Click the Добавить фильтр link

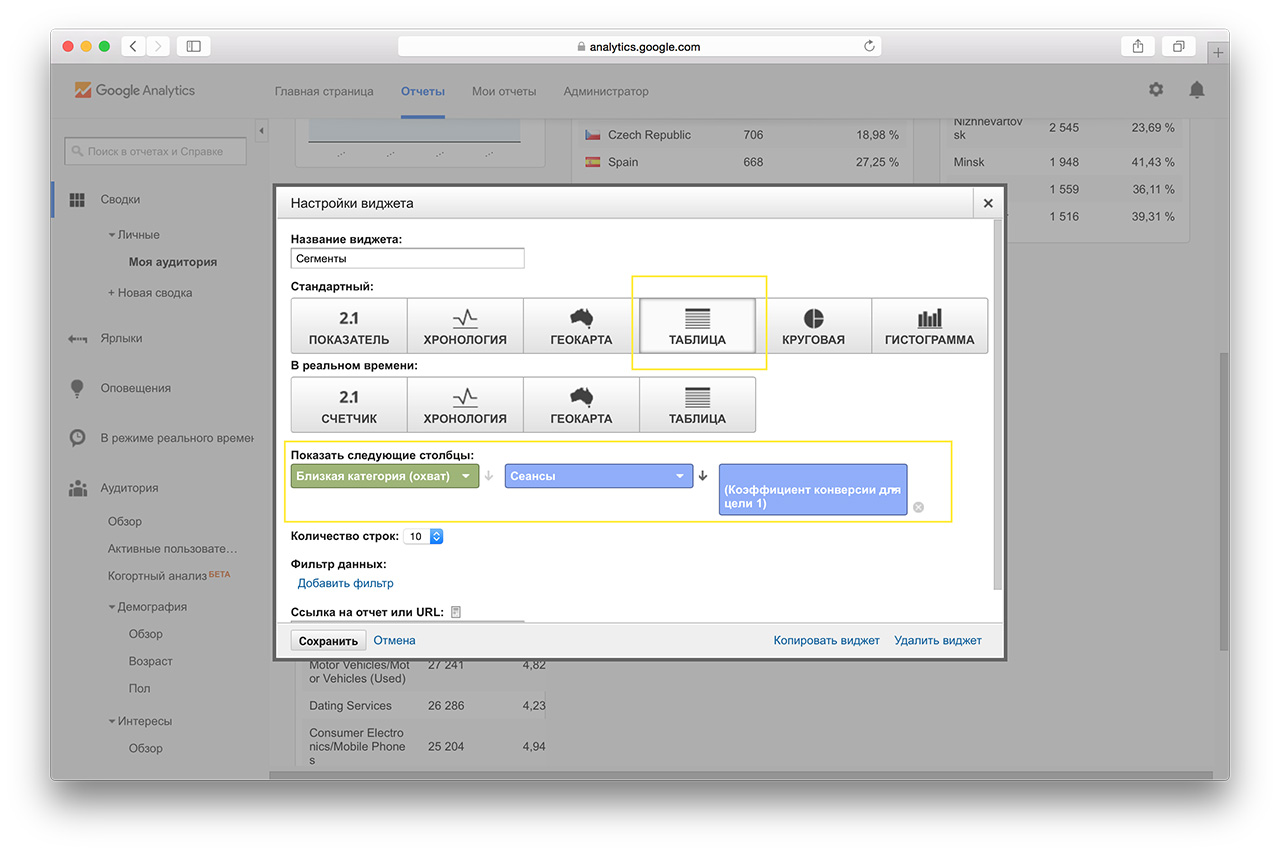pyautogui.click(x=345, y=583)
